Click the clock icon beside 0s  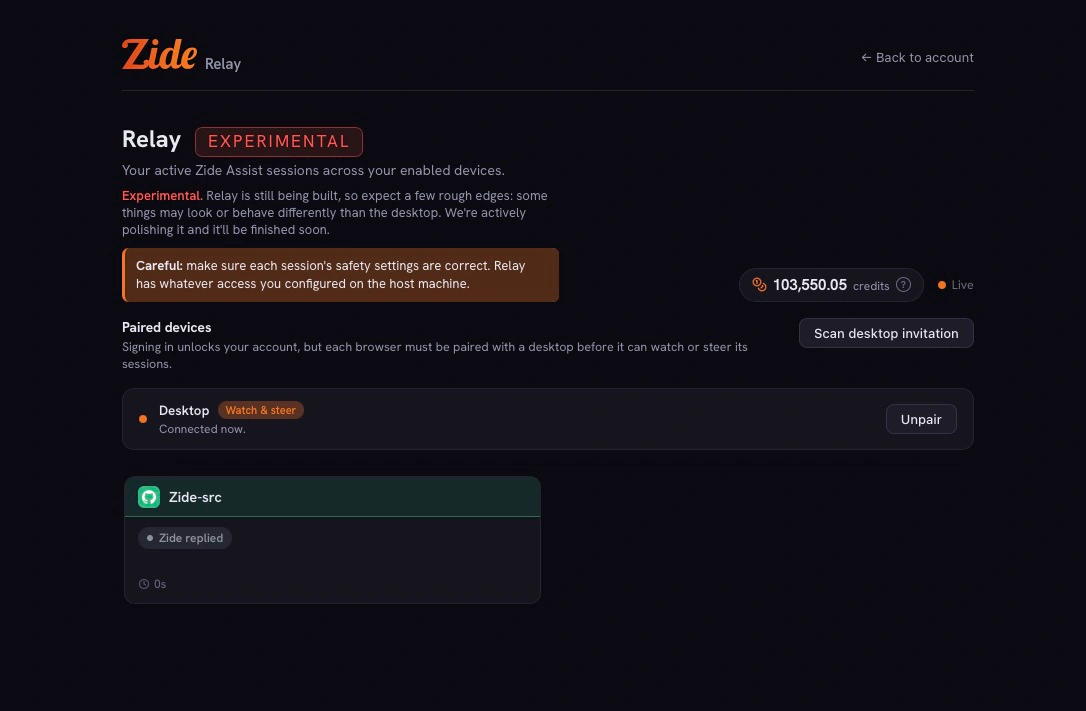coord(144,584)
